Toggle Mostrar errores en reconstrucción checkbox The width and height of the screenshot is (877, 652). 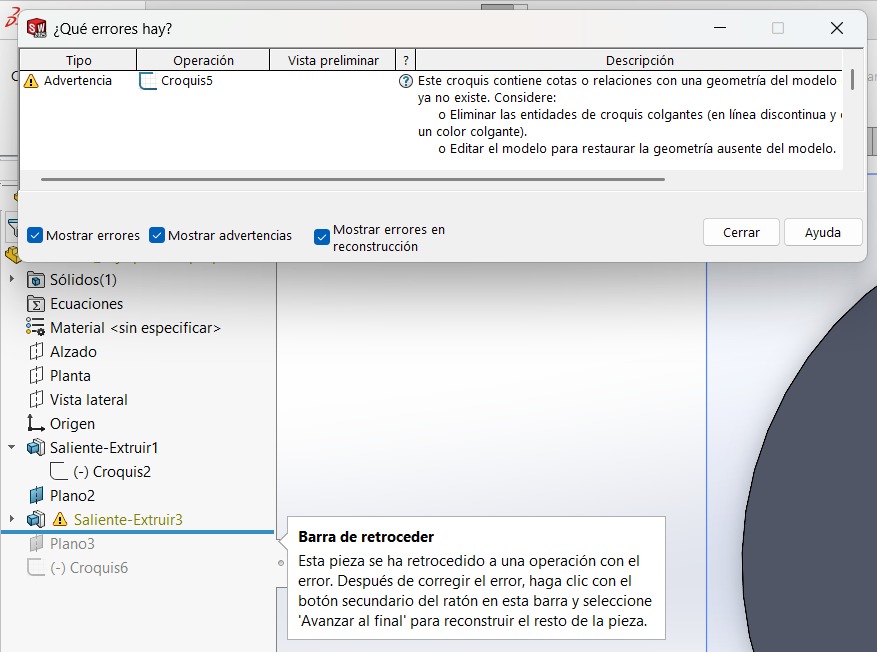point(322,237)
